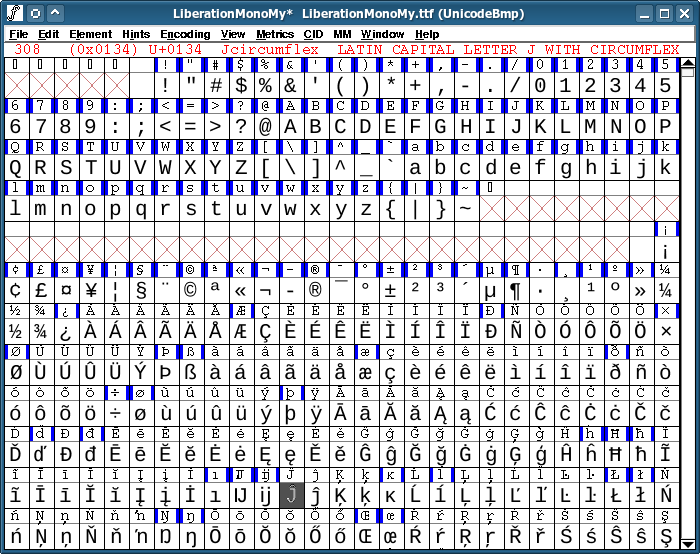Select the capital L with stroke glyph cell

[x=616, y=496]
